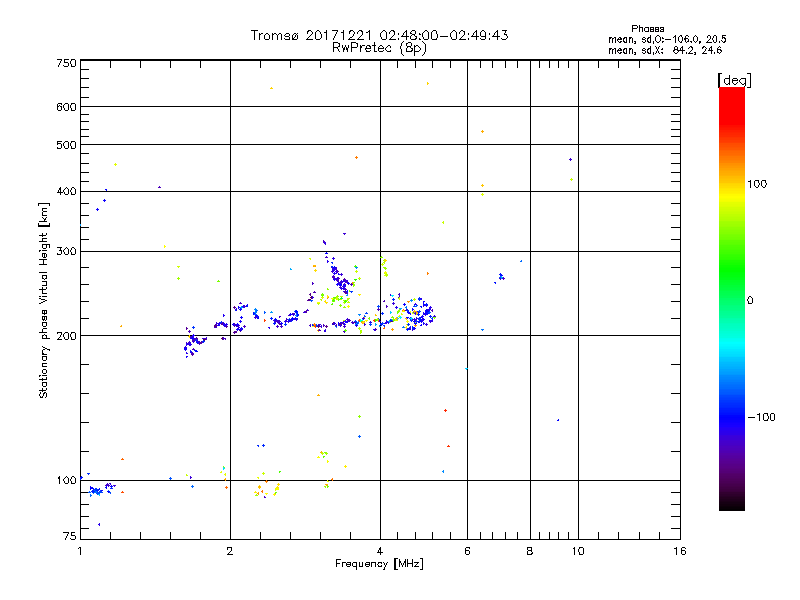Click the y-axis "400" tick label
800x600 pixels.
66,192
